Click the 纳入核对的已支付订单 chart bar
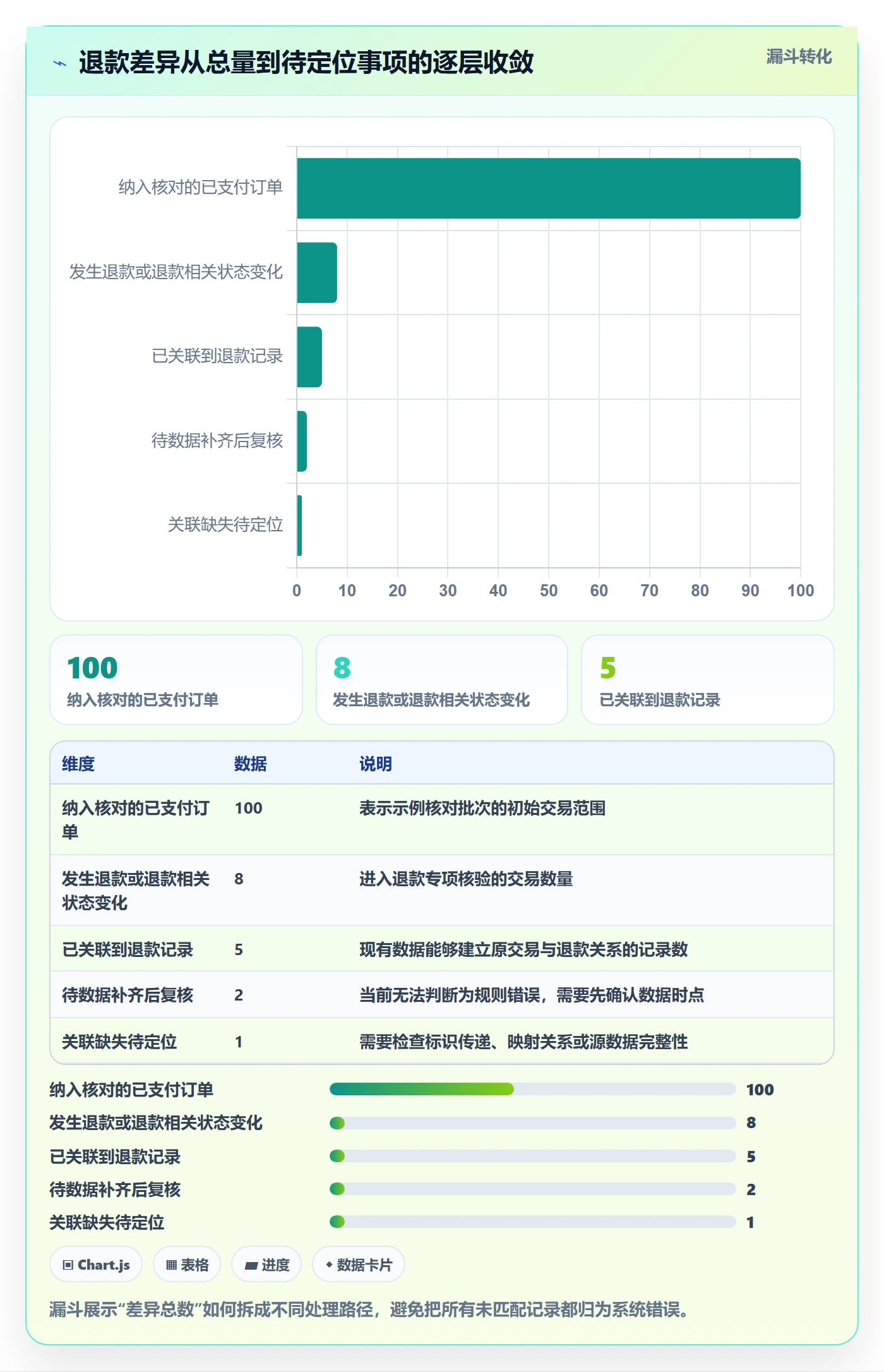884x1372 pixels. coord(549,188)
